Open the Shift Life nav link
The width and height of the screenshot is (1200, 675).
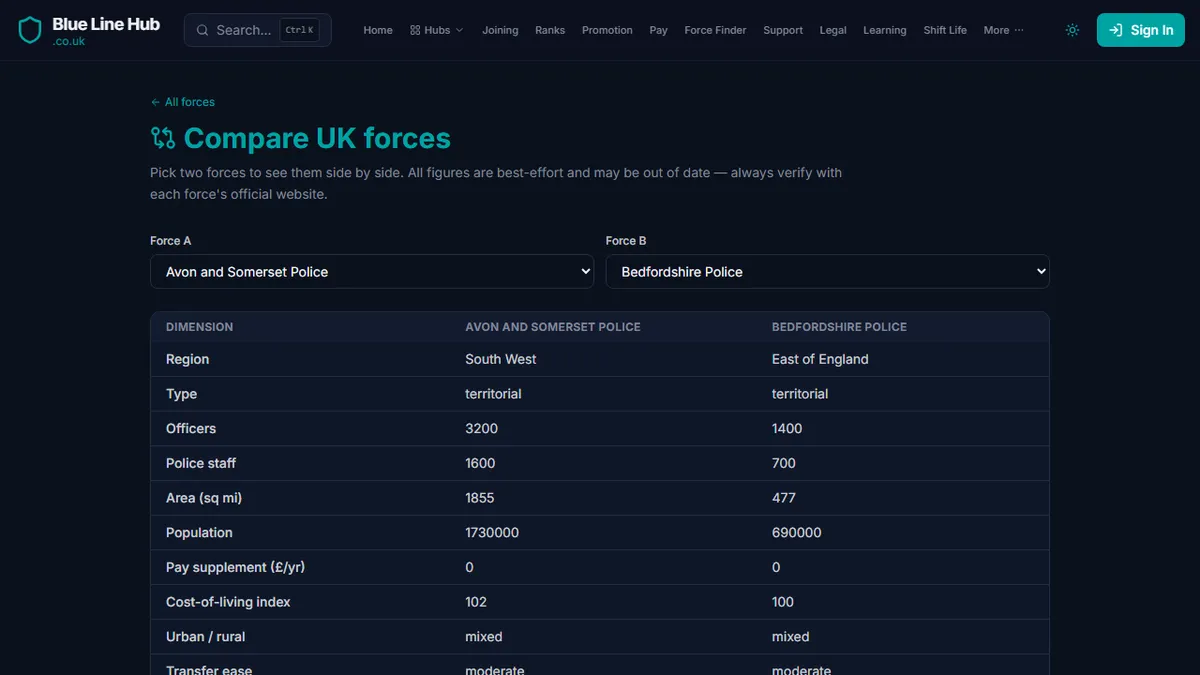pyautogui.click(x=945, y=30)
